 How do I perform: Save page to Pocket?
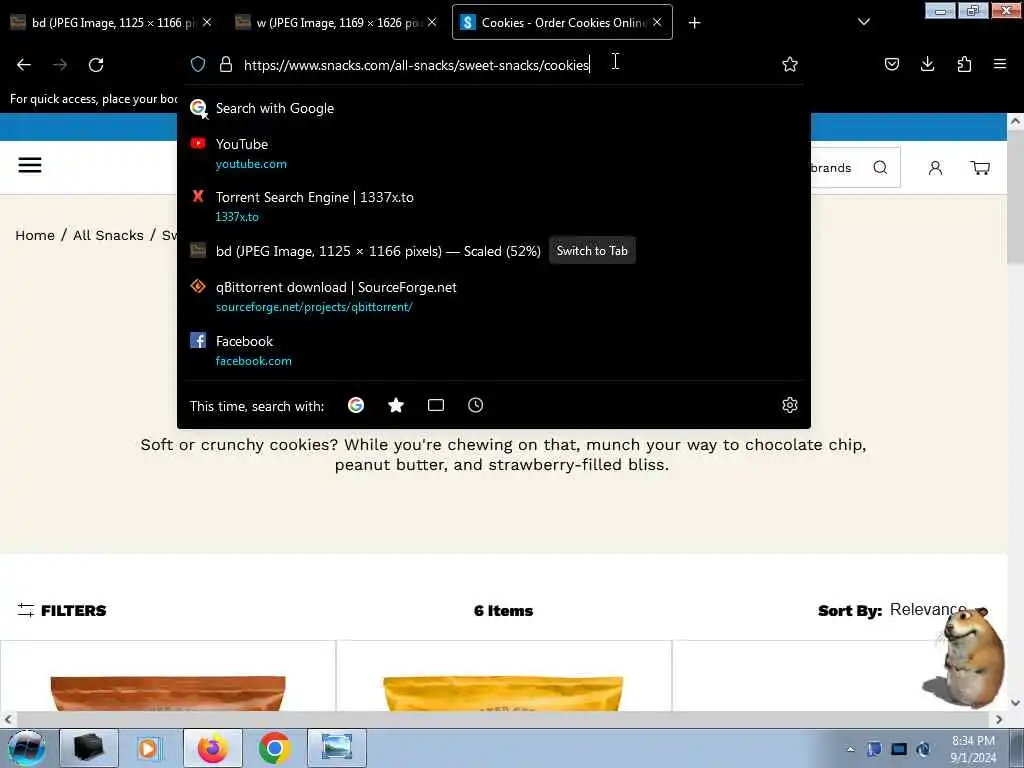click(891, 64)
